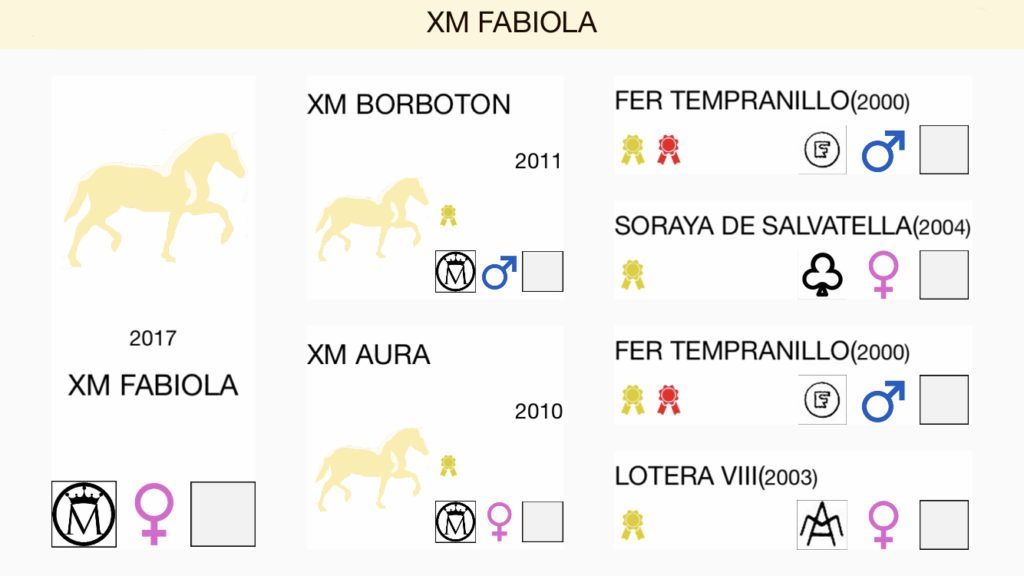
Task: Click the circular F brand icon on the second FER TEMPRANILLO
Action: coord(822,400)
